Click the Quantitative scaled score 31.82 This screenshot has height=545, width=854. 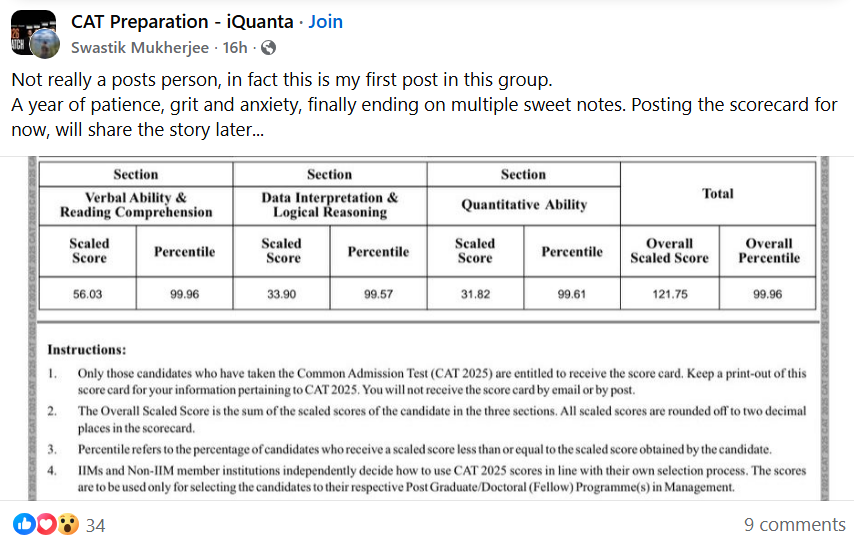pos(474,295)
